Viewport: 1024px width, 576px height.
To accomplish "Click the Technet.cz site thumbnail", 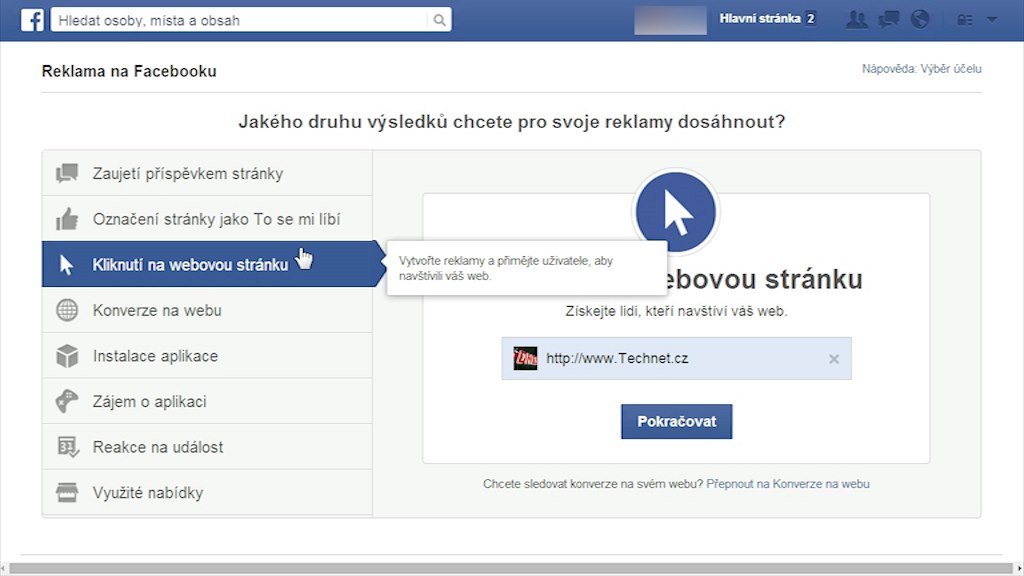I will coord(525,358).
